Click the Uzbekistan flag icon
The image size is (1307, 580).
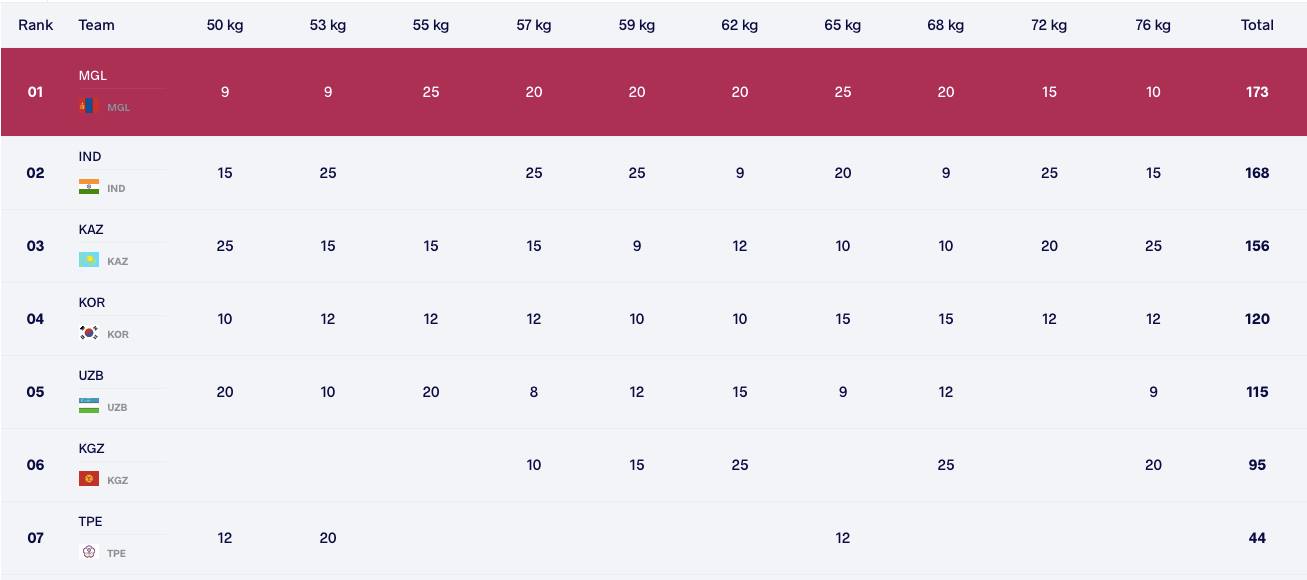[88, 406]
